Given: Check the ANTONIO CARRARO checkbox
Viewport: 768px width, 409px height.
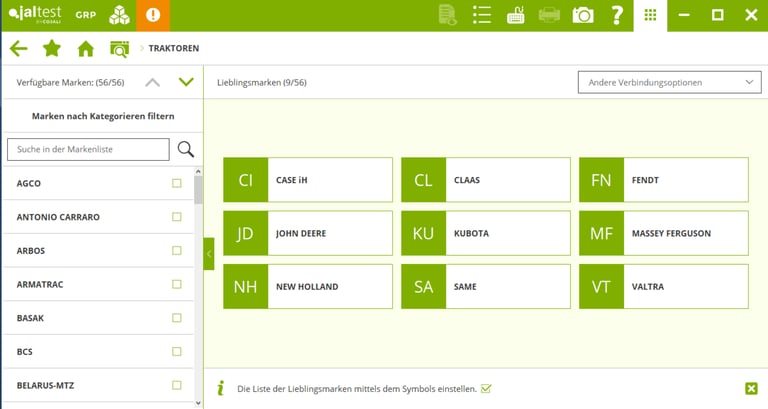Looking at the screenshot, I should [x=177, y=217].
